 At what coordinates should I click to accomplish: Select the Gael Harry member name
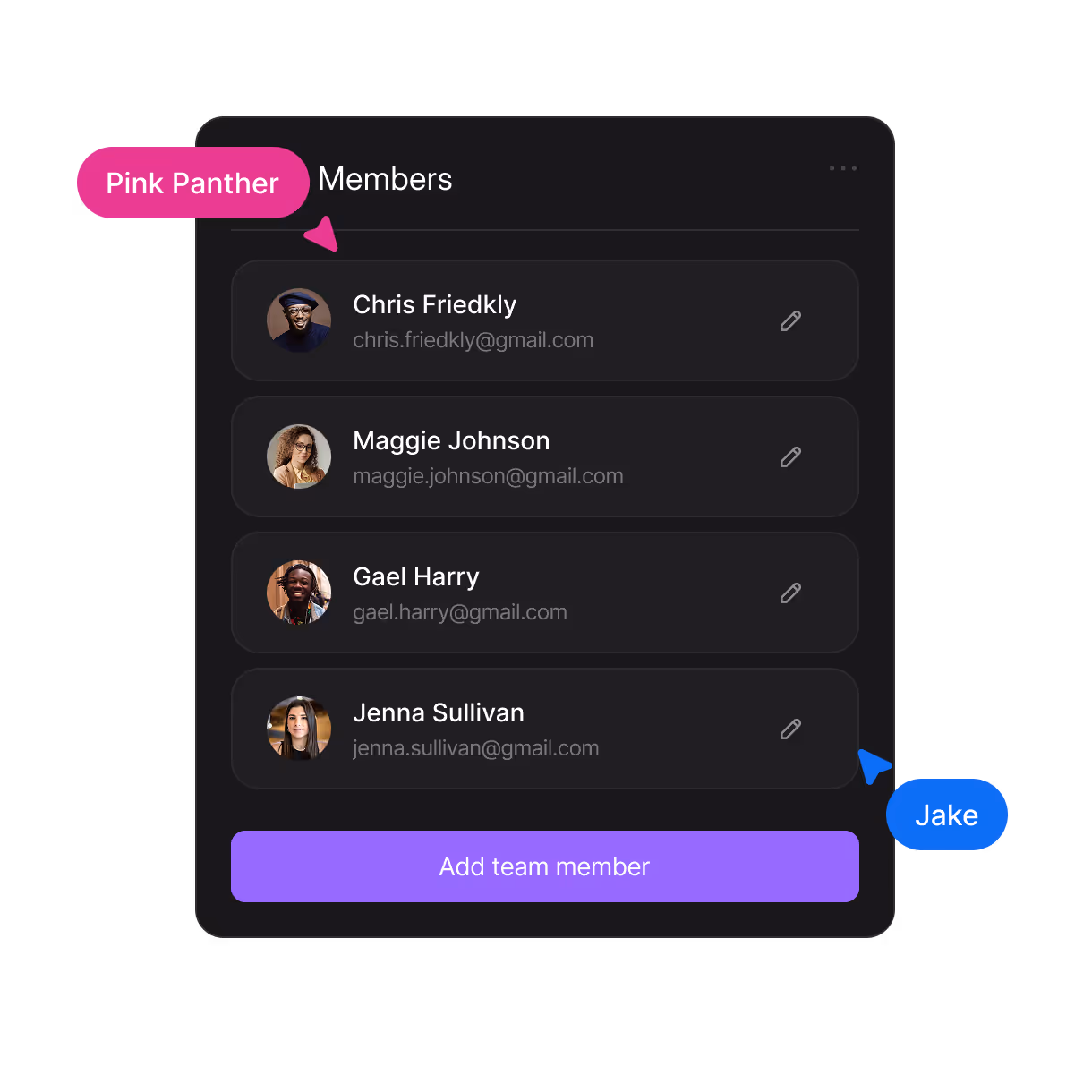tap(416, 577)
